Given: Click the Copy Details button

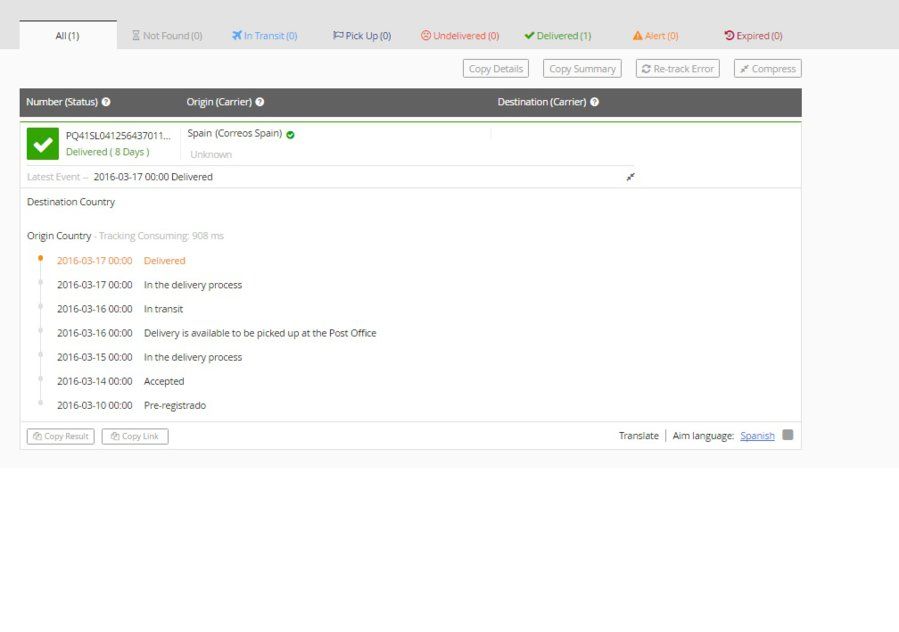Looking at the screenshot, I should (496, 69).
